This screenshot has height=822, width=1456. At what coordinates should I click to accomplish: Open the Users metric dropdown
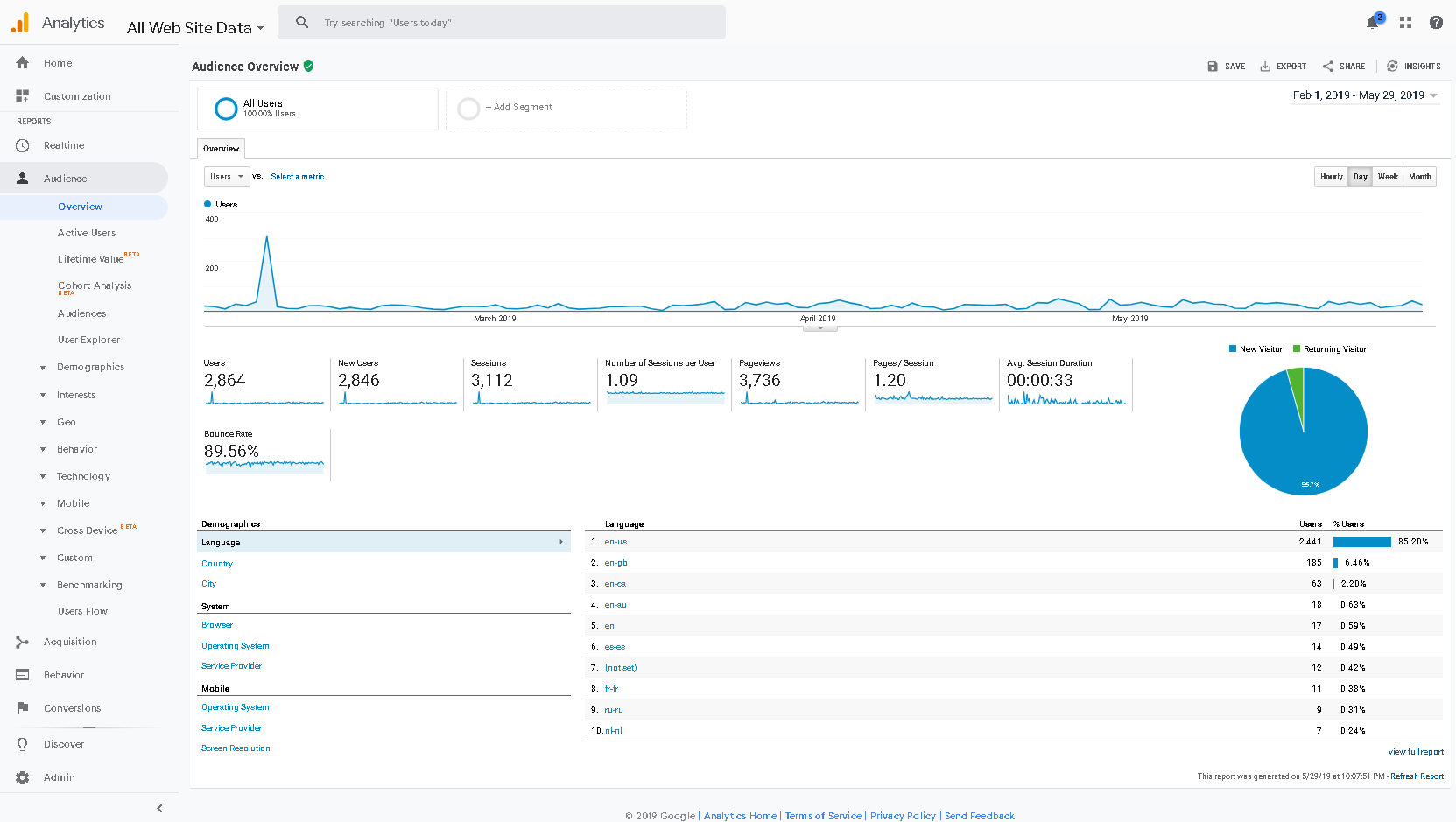click(226, 176)
